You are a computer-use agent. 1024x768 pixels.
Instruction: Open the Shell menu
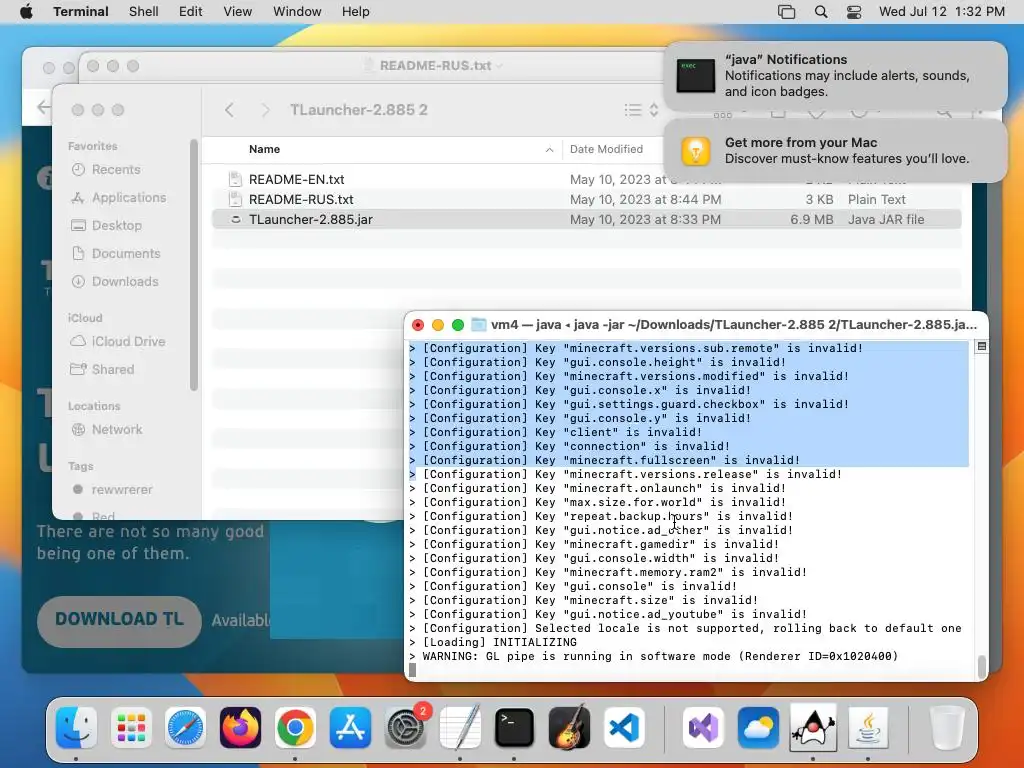coord(143,12)
